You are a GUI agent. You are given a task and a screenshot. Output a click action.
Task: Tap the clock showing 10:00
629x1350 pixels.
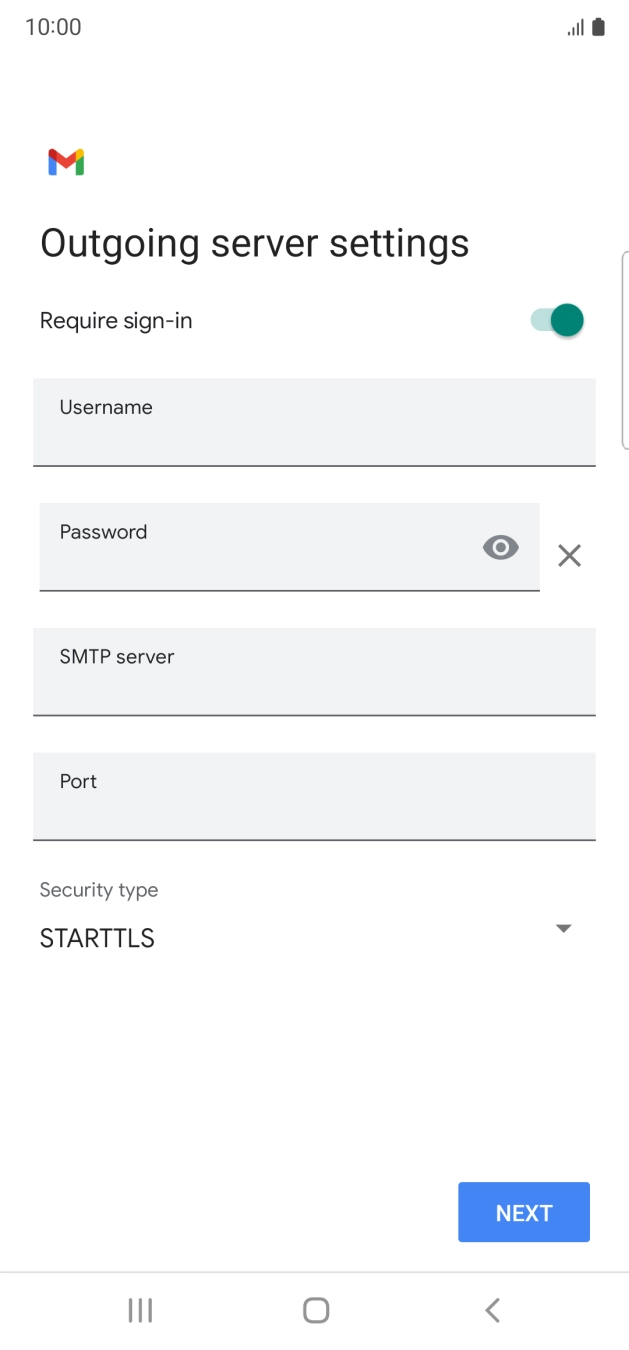point(53,27)
